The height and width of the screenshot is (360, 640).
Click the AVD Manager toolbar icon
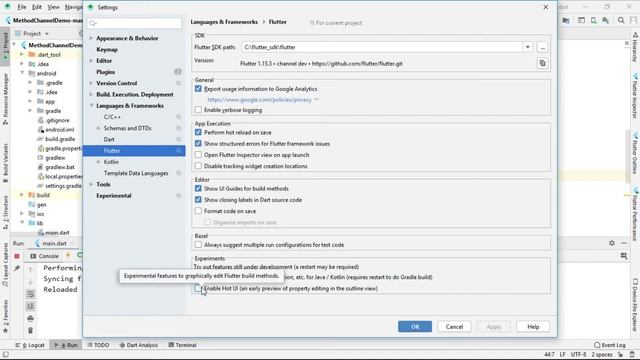pos(593,20)
